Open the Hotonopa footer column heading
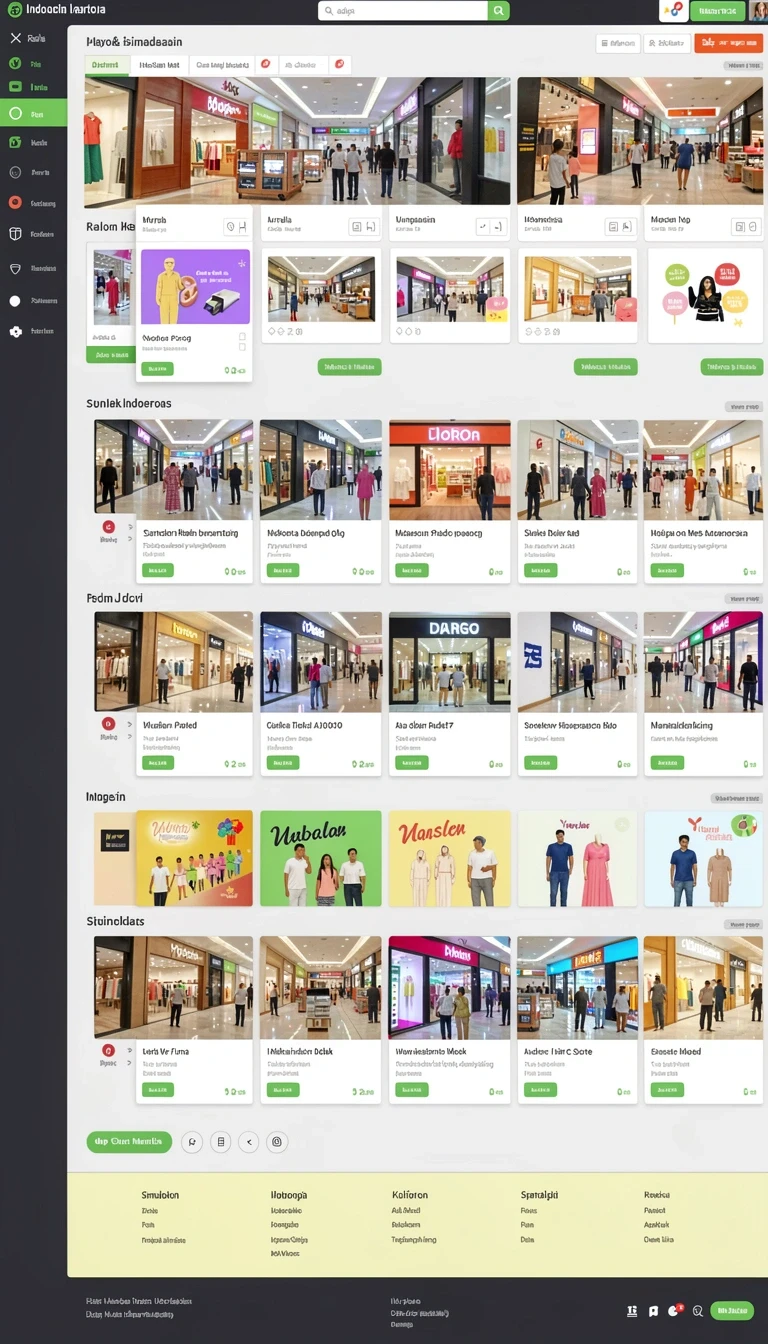 tap(289, 1195)
